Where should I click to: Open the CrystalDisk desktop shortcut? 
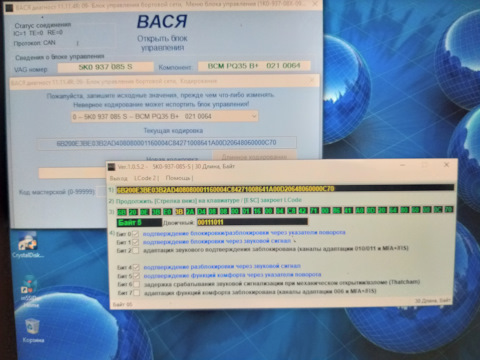coord(28,245)
